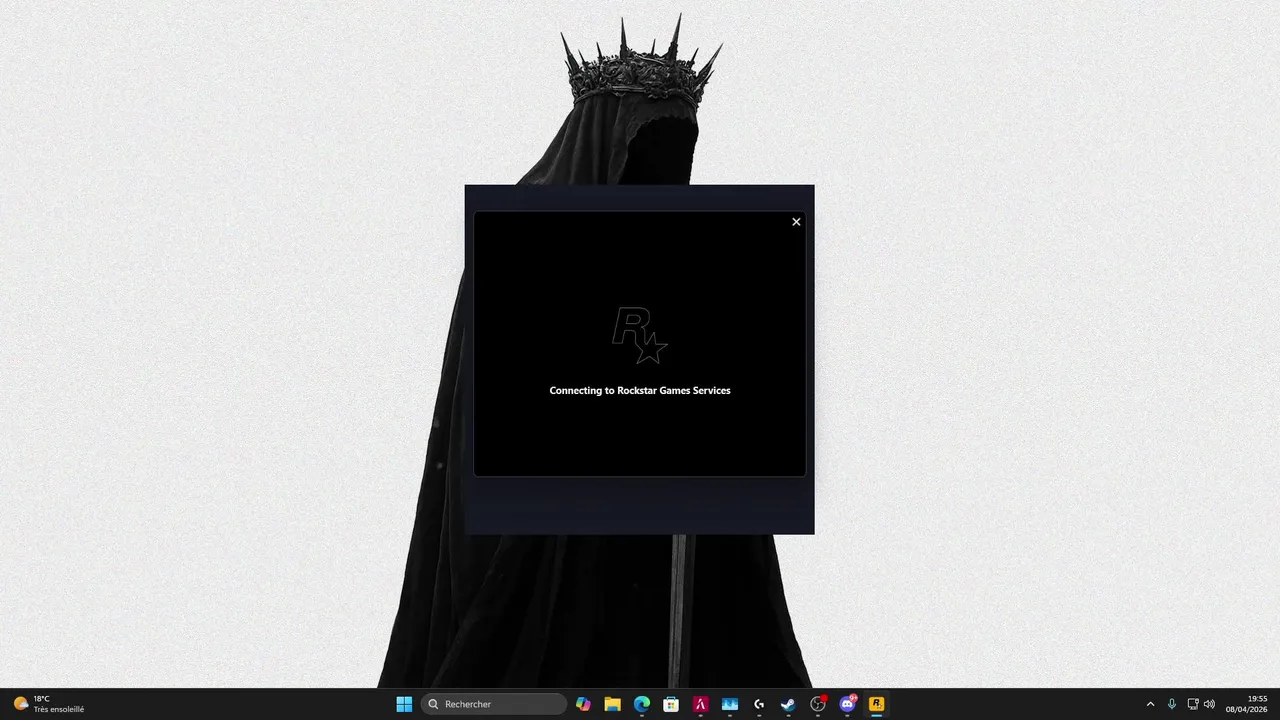Launch Microsoft Edge from the taskbar
This screenshot has width=1280, height=720.
click(x=642, y=704)
